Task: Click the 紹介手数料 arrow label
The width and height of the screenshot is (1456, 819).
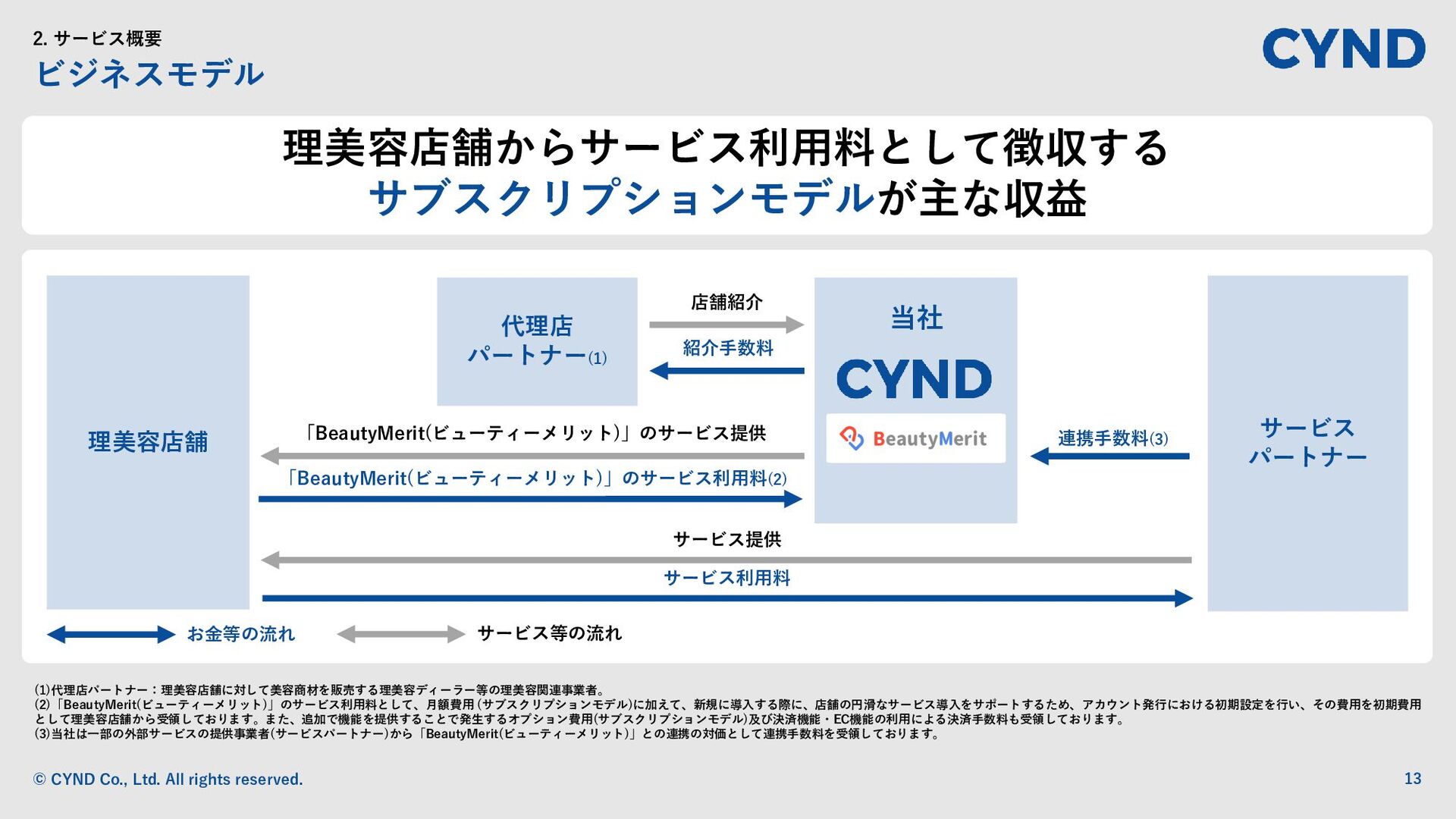Action: click(728, 348)
